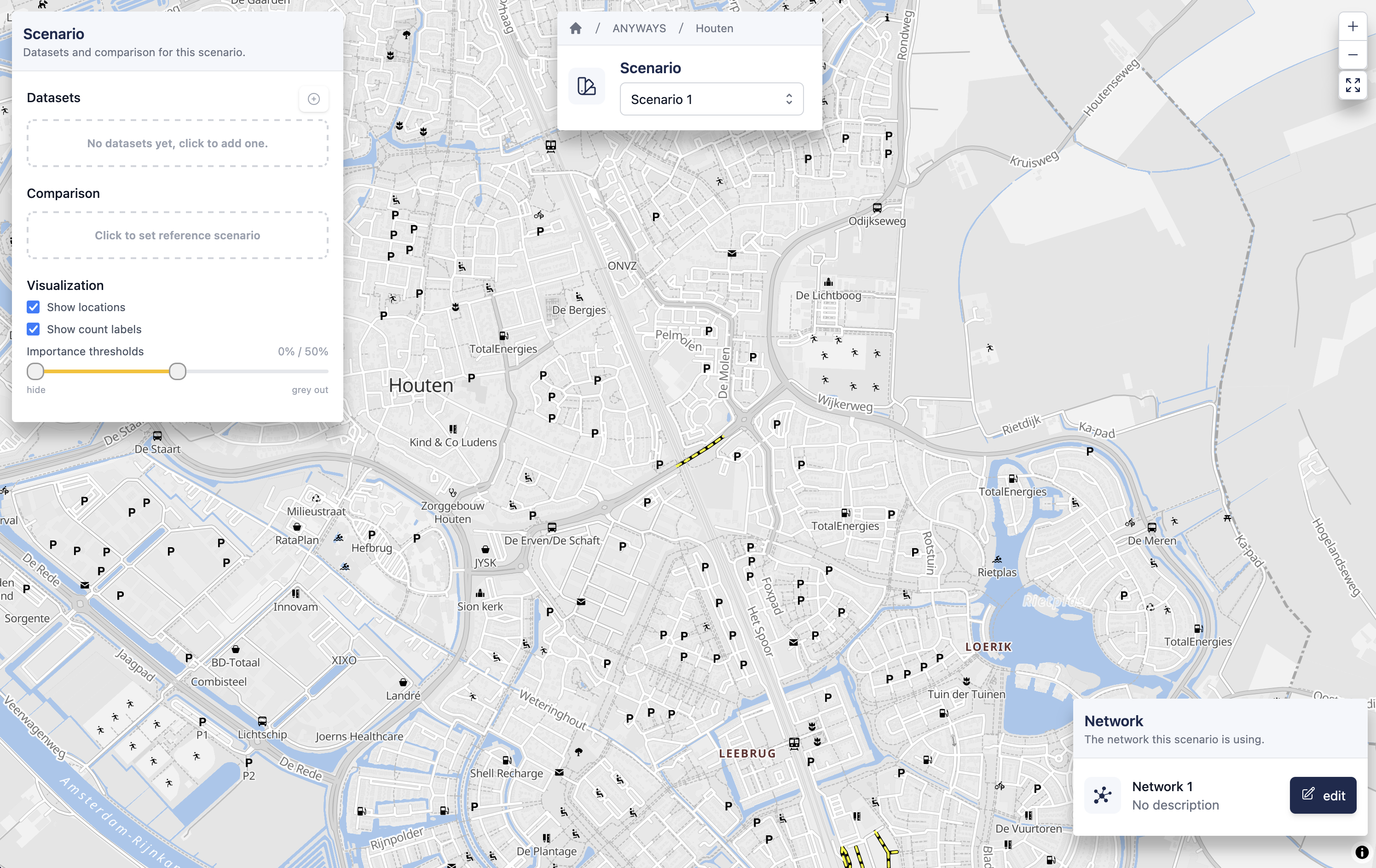Click the yellow highlighted road segment near Pelmolen
1376x868 pixels.
700,452
